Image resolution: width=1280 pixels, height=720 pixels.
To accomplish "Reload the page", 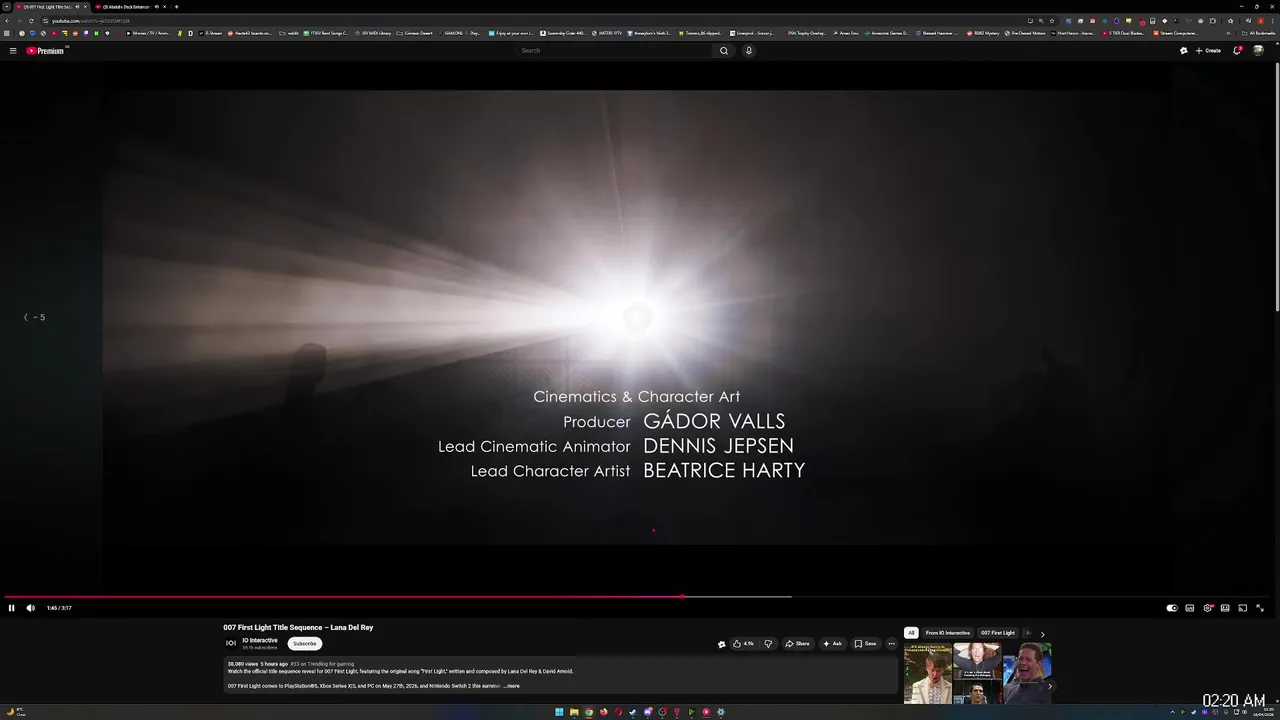I will tap(31, 21).
